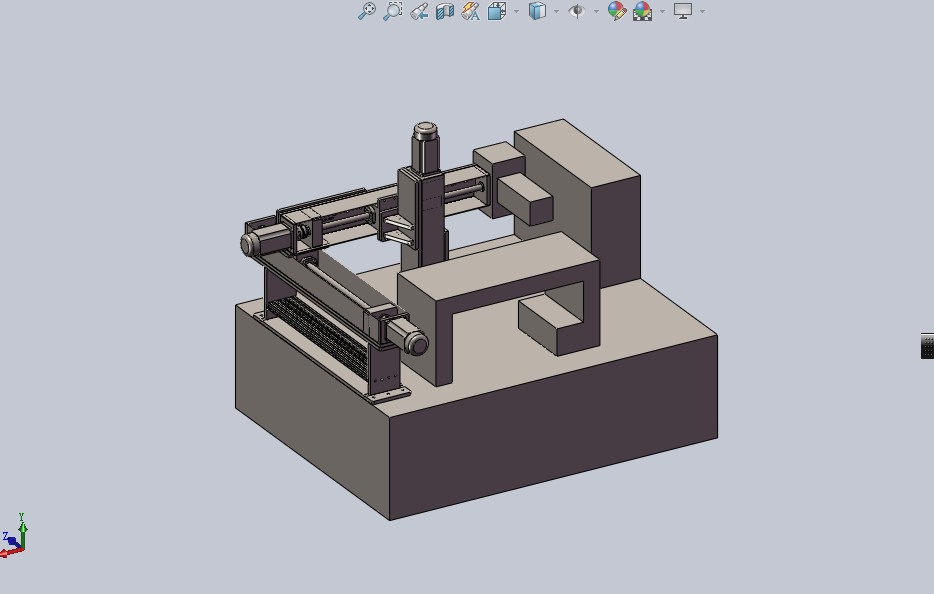Click the Zoom to Fit icon
This screenshot has width=934, height=594.
(x=367, y=11)
